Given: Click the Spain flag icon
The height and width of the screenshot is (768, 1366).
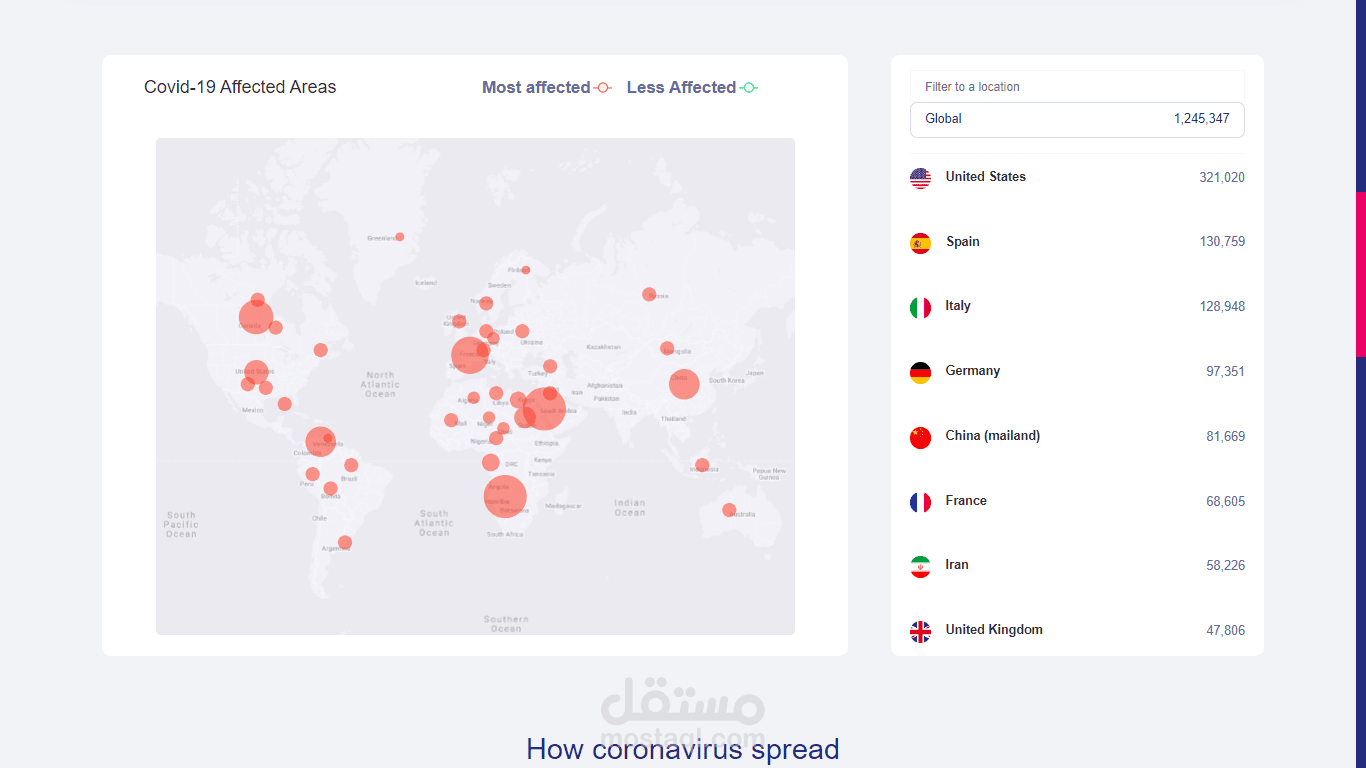Looking at the screenshot, I should pyautogui.click(x=920, y=243).
